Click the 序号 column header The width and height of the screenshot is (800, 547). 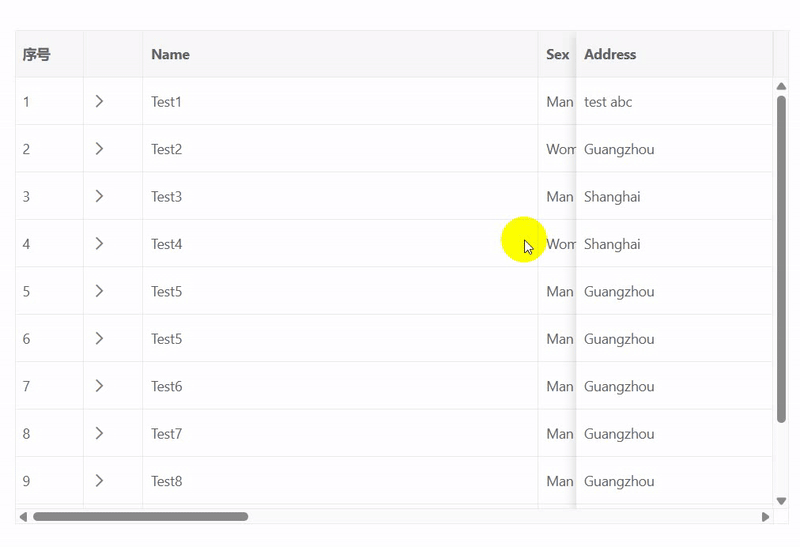pos(37,55)
